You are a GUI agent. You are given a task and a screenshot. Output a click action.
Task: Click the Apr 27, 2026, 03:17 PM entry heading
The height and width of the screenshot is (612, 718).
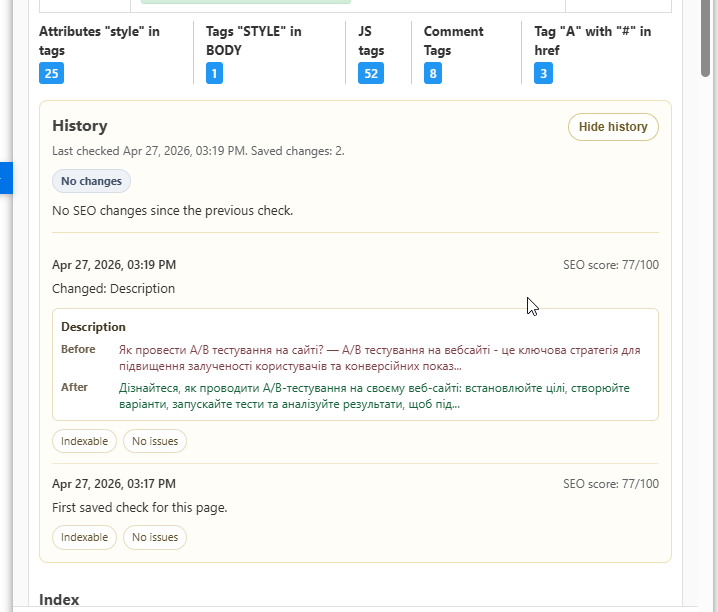(x=114, y=483)
